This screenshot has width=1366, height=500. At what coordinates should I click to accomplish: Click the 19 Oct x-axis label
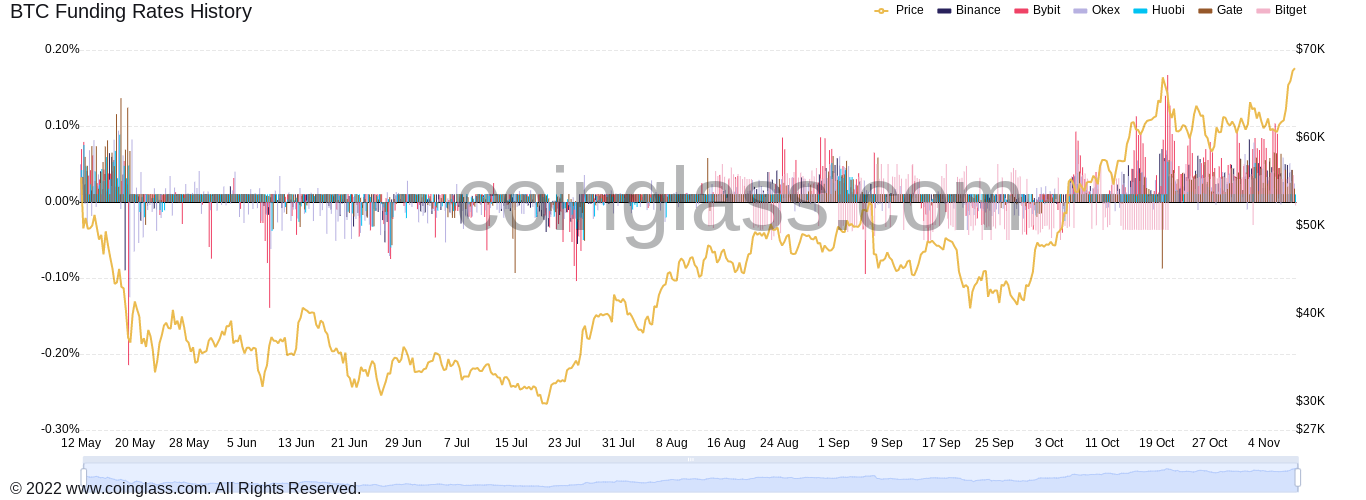(x=1156, y=443)
